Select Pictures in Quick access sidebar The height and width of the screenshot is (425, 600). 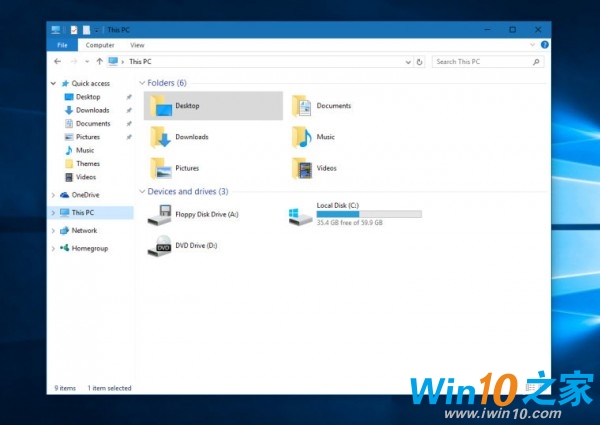click(88, 137)
